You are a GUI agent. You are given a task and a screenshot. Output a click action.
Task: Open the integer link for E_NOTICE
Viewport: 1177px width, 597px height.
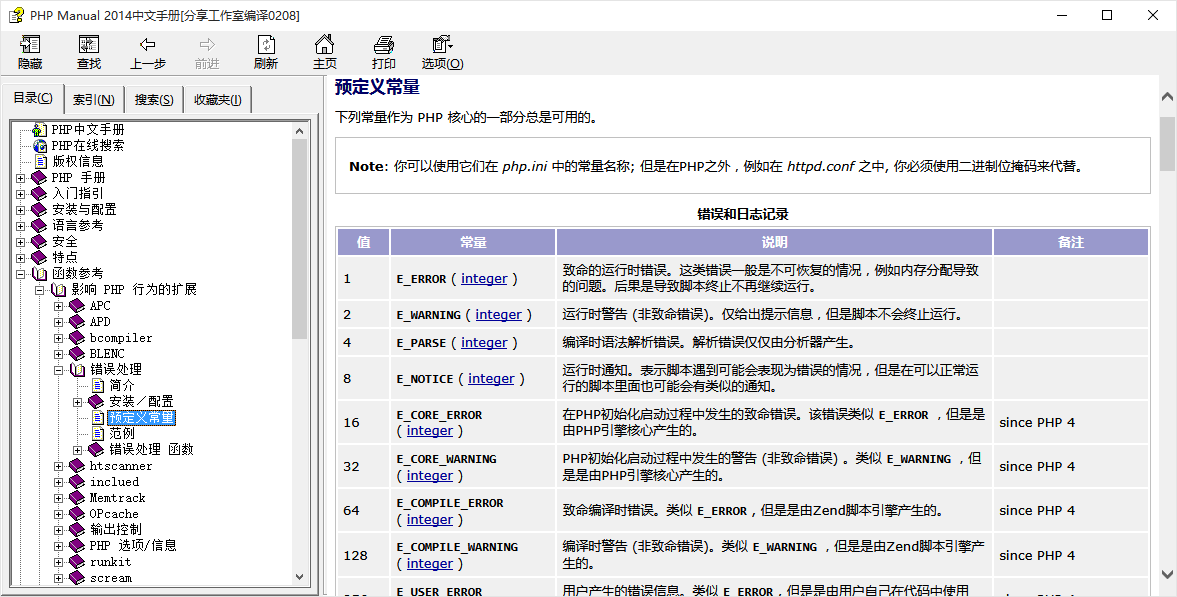click(x=491, y=378)
